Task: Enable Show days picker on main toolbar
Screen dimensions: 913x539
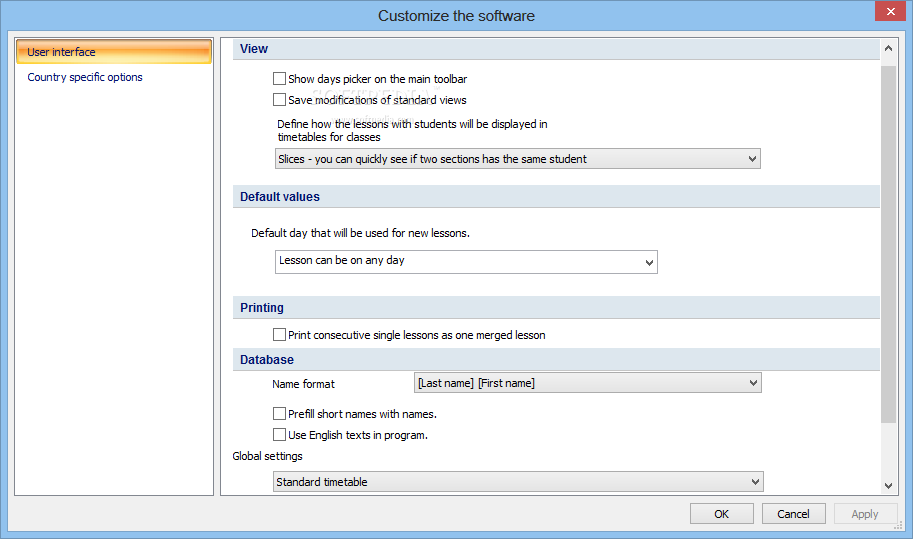Action: coord(279,79)
